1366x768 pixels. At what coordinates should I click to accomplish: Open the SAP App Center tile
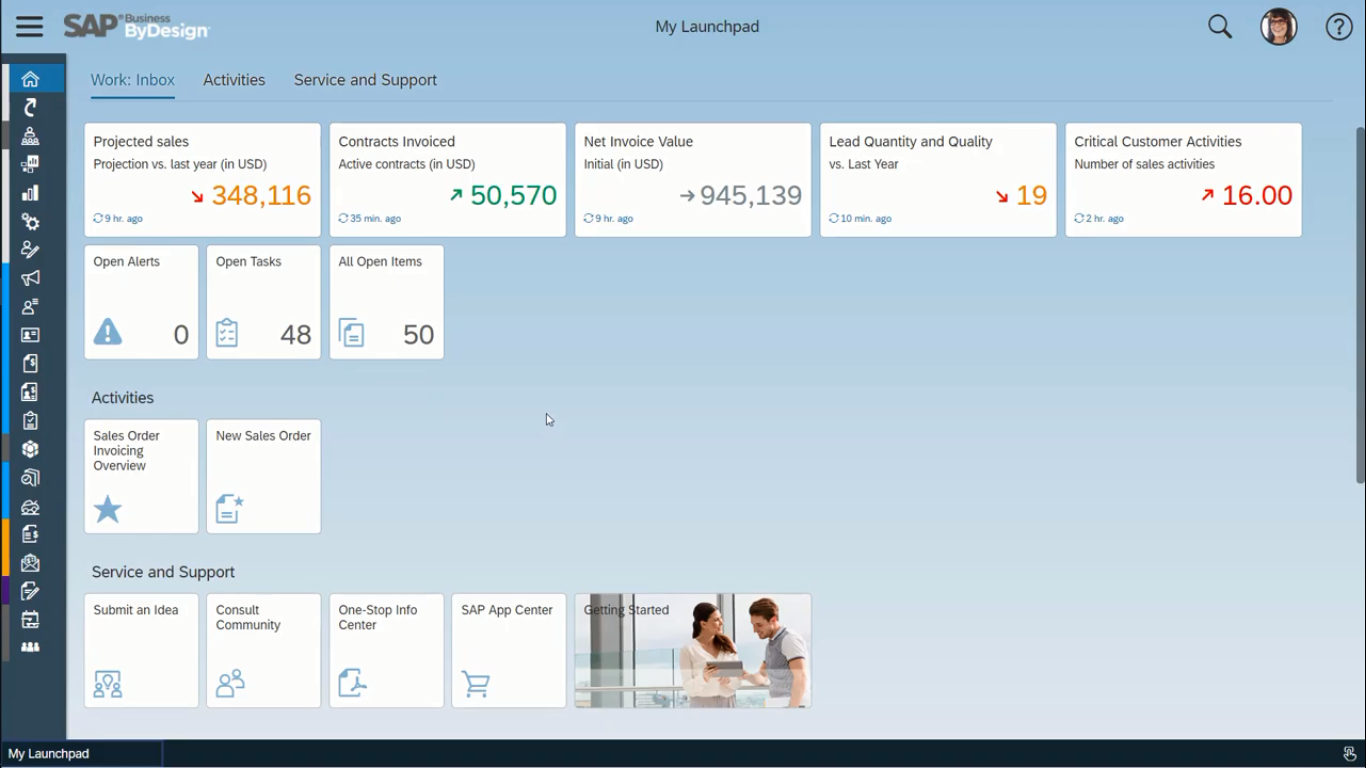click(x=509, y=651)
